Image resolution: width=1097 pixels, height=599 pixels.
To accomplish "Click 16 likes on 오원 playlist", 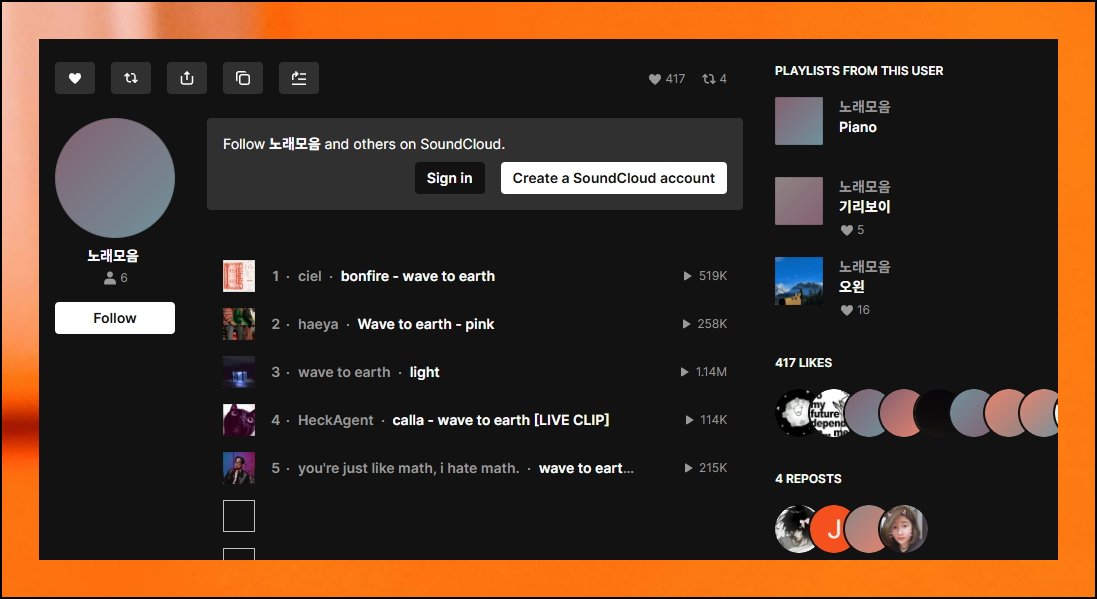I will [855, 310].
